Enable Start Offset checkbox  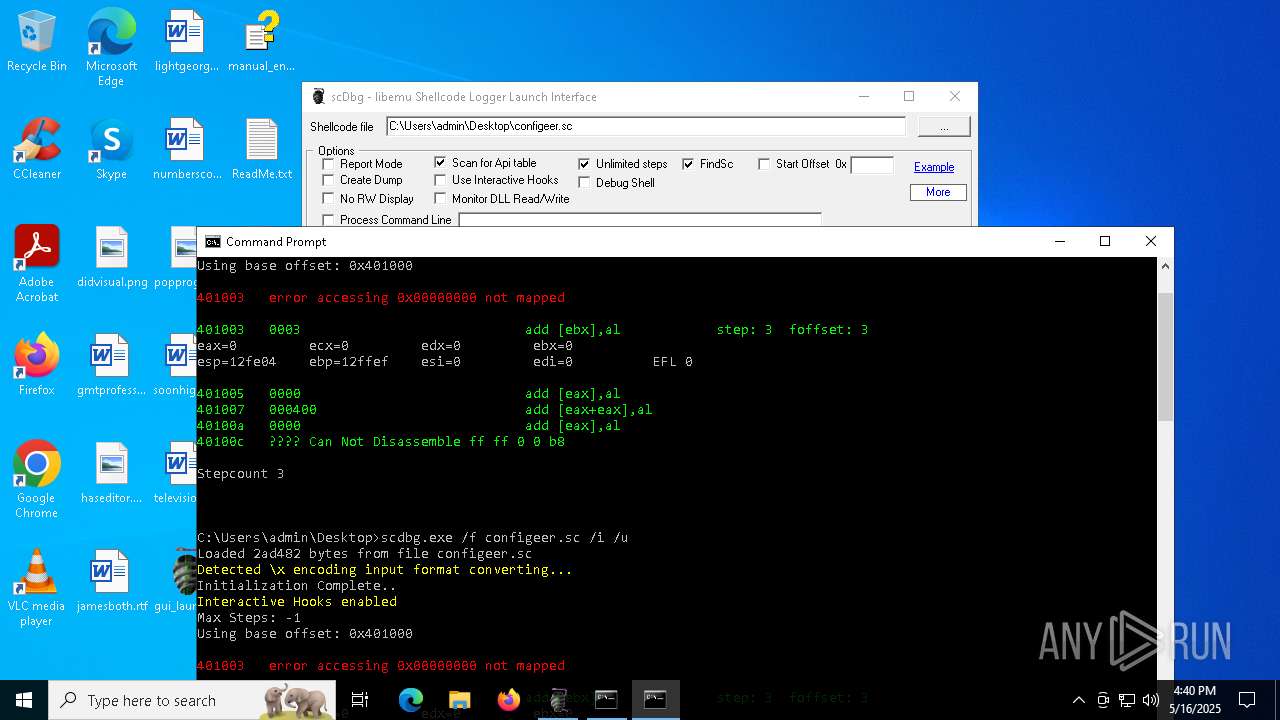click(764, 164)
